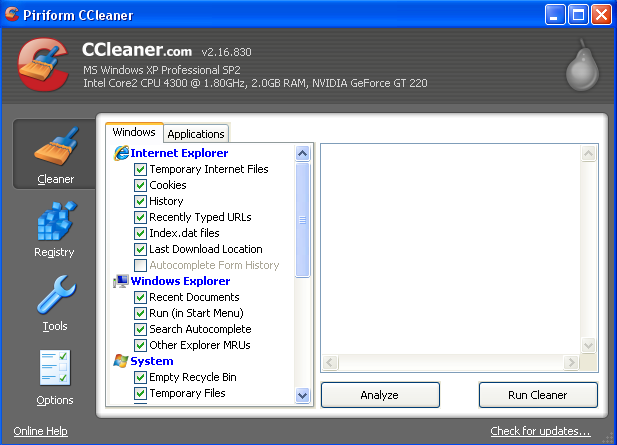Screen dimensions: 617x445
Task: Click the Analyze button
Action: [380, 395]
